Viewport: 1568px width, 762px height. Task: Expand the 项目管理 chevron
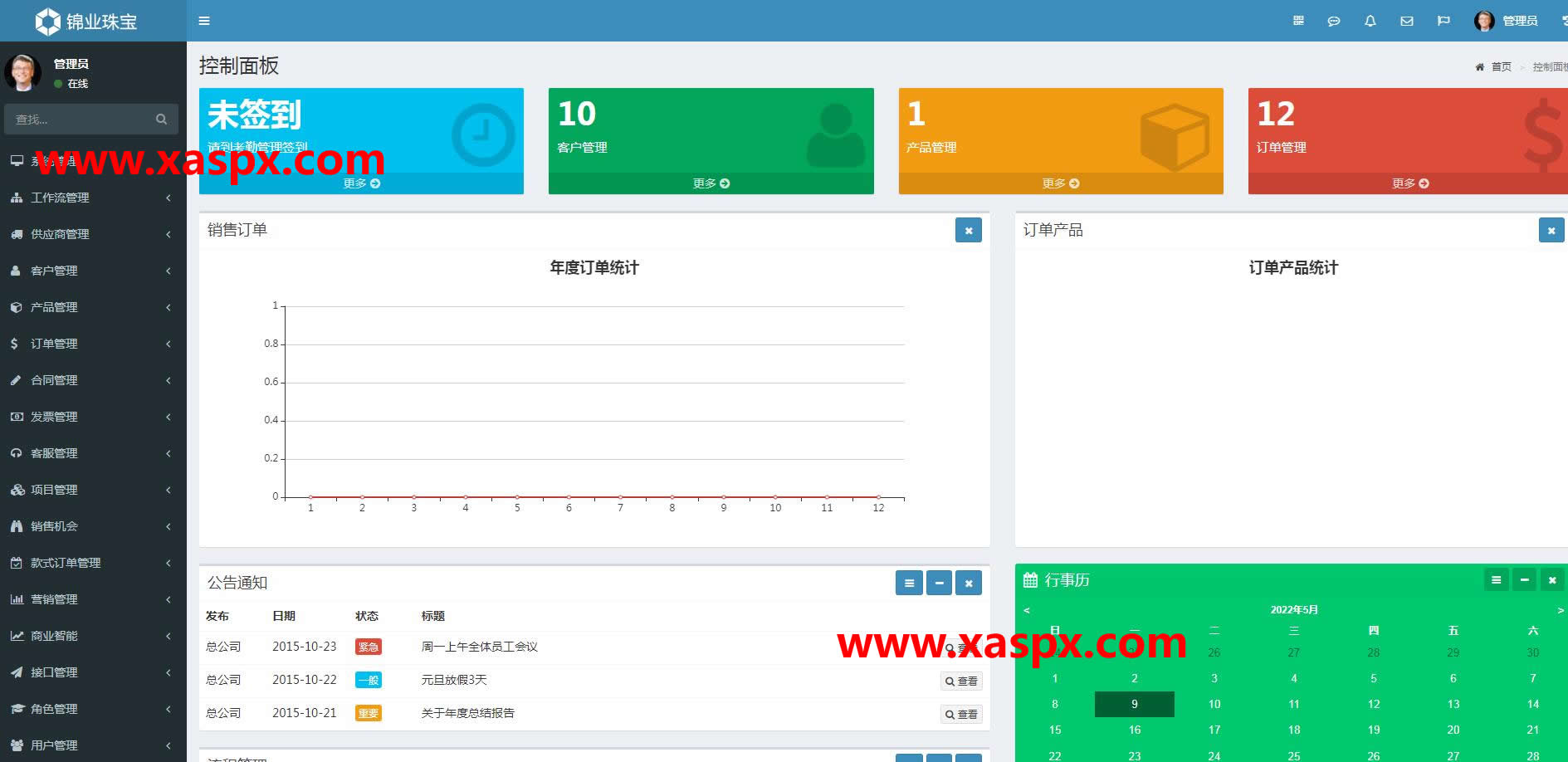click(169, 490)
